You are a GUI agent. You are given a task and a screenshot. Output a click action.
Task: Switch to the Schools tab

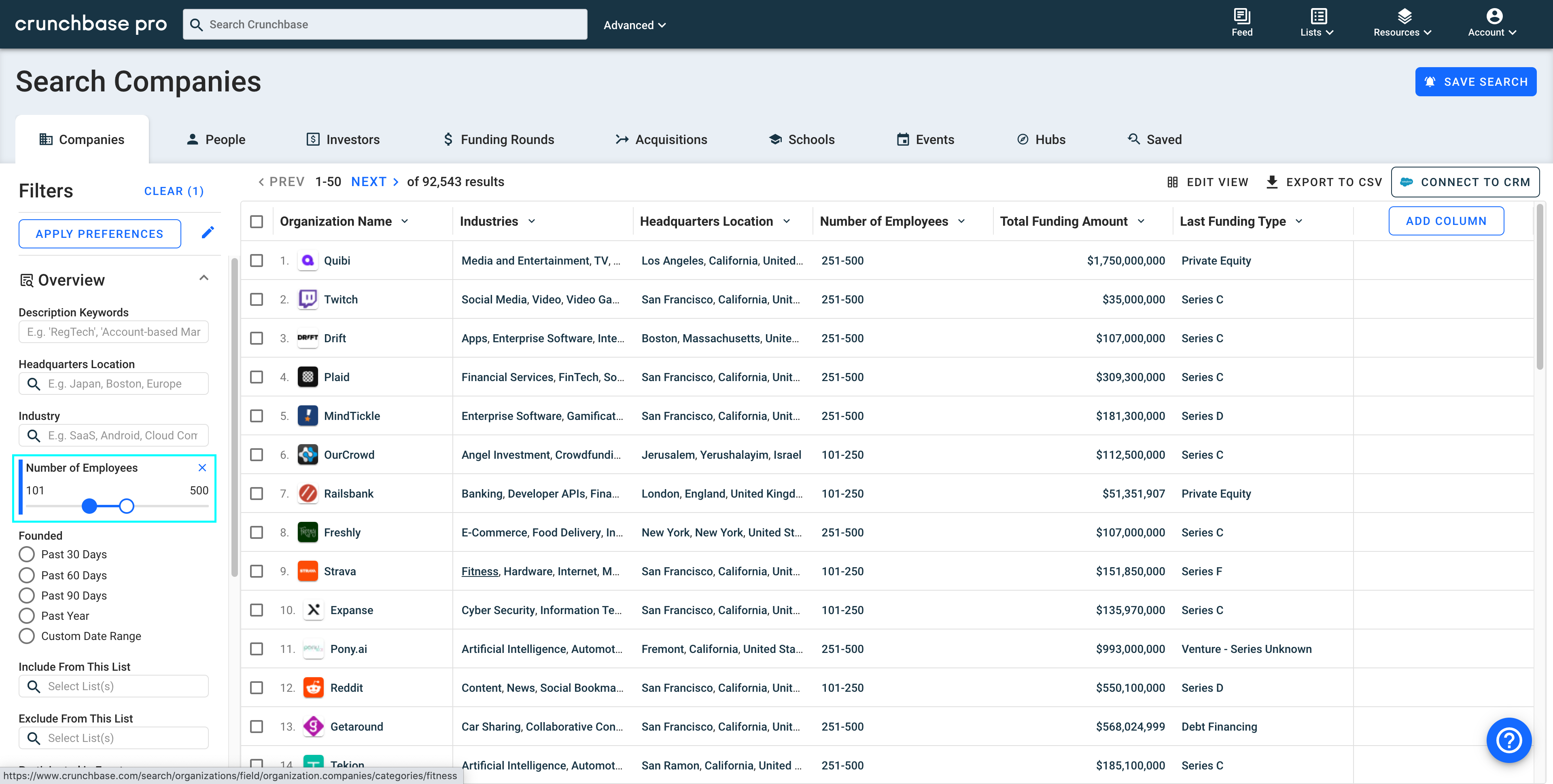(x=802, y=139)
